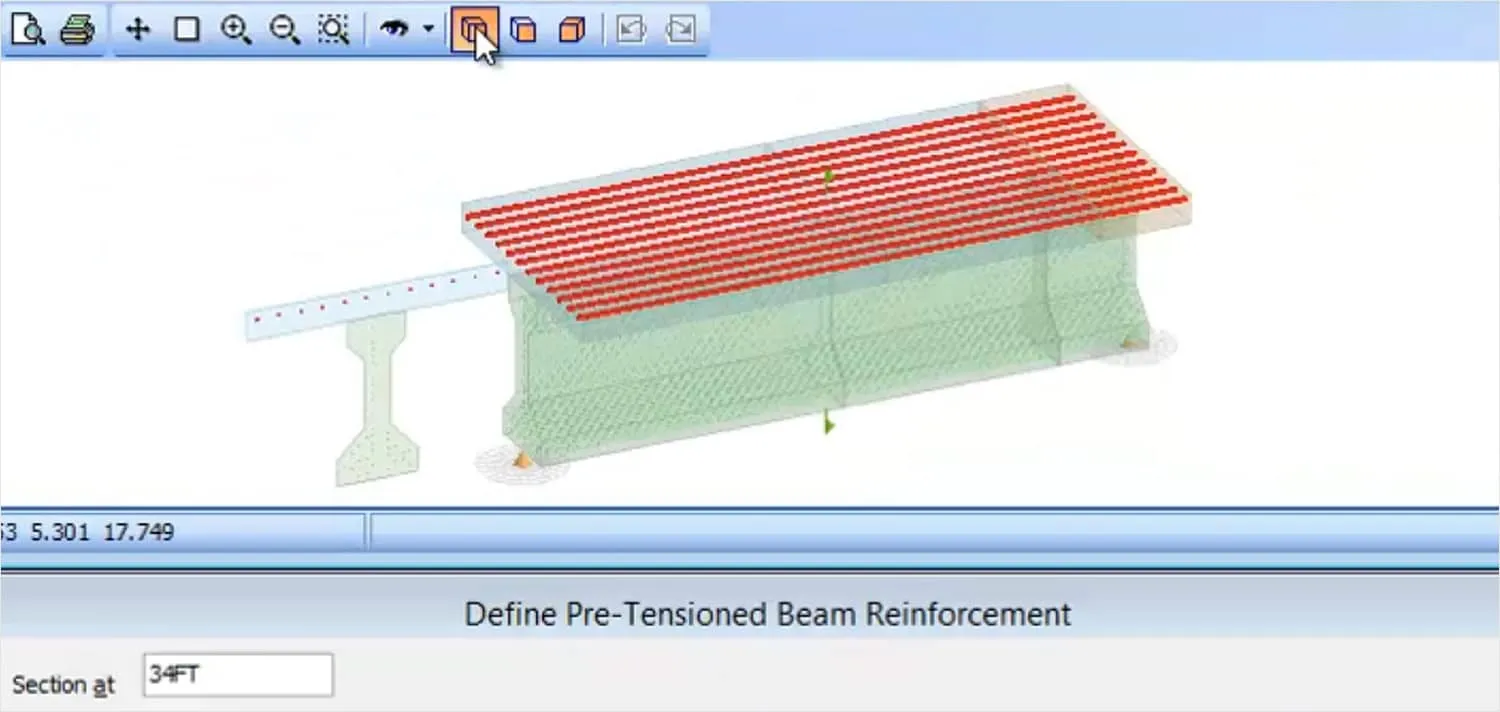Click the eye view-settings icon

(x=393, y=30)
